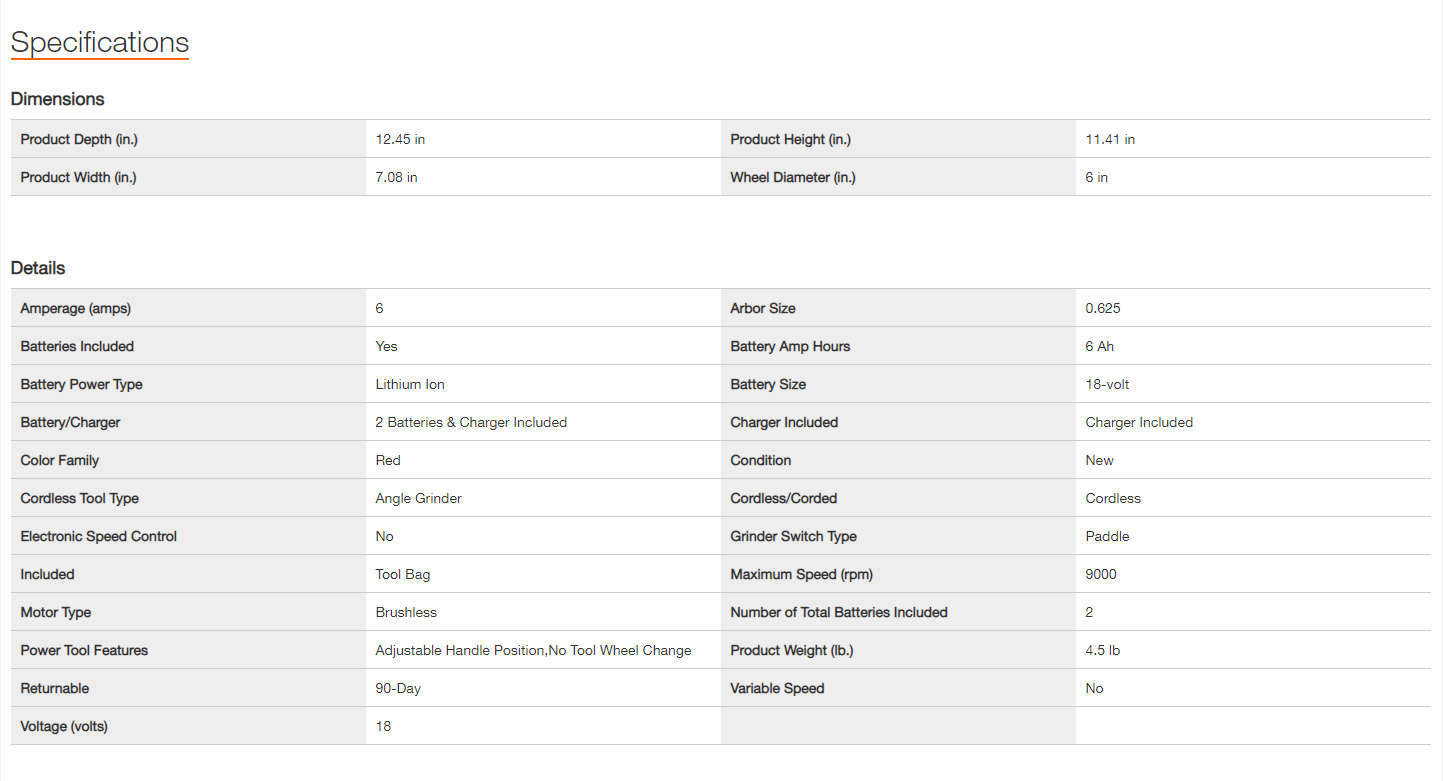Click the Battery Power Type label
Viewport: 1443px width, 781px height.
83,384
